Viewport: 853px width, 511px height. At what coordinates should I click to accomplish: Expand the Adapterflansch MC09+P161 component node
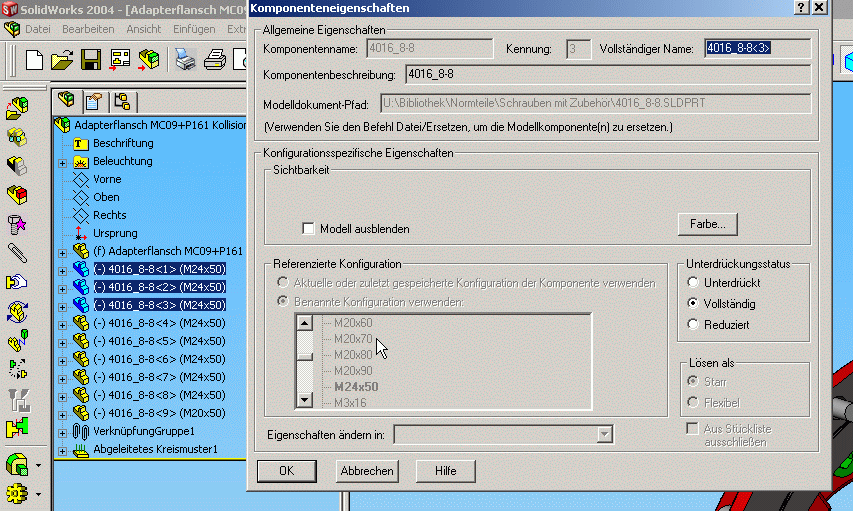tap(63, 253)
